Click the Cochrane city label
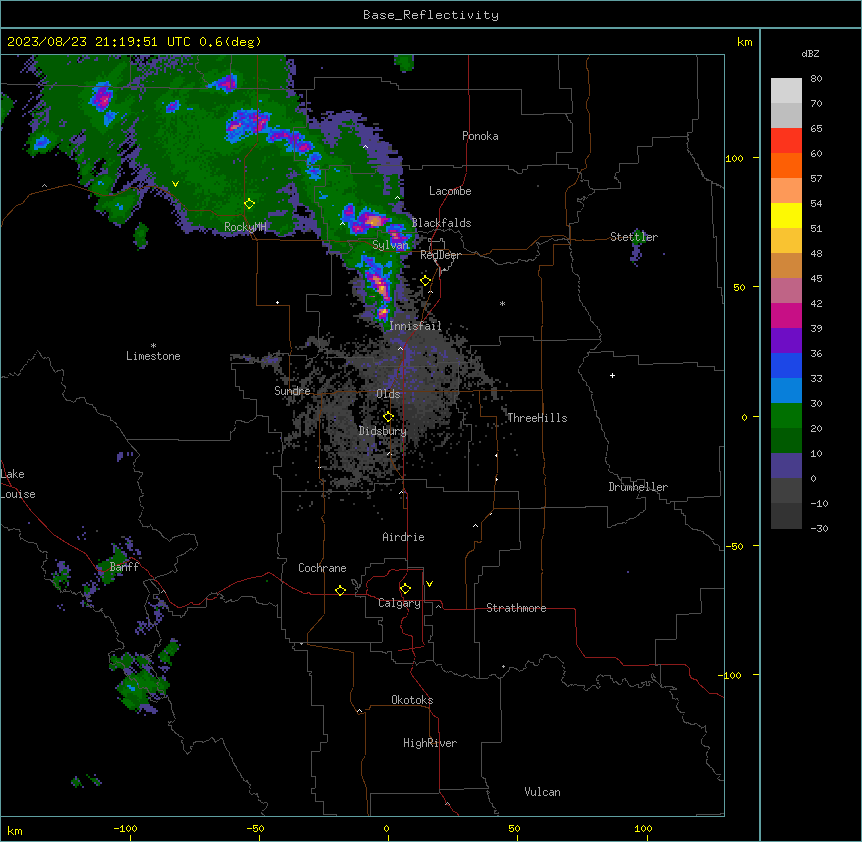862x842 pixels. (322, 568)
